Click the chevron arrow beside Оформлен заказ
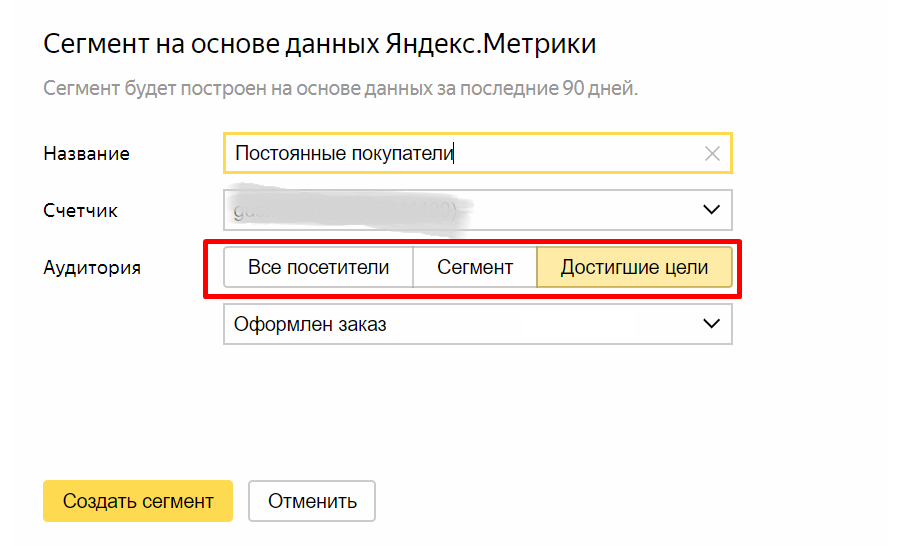This screenshot has width=900, height=546. tap(712, 324)
